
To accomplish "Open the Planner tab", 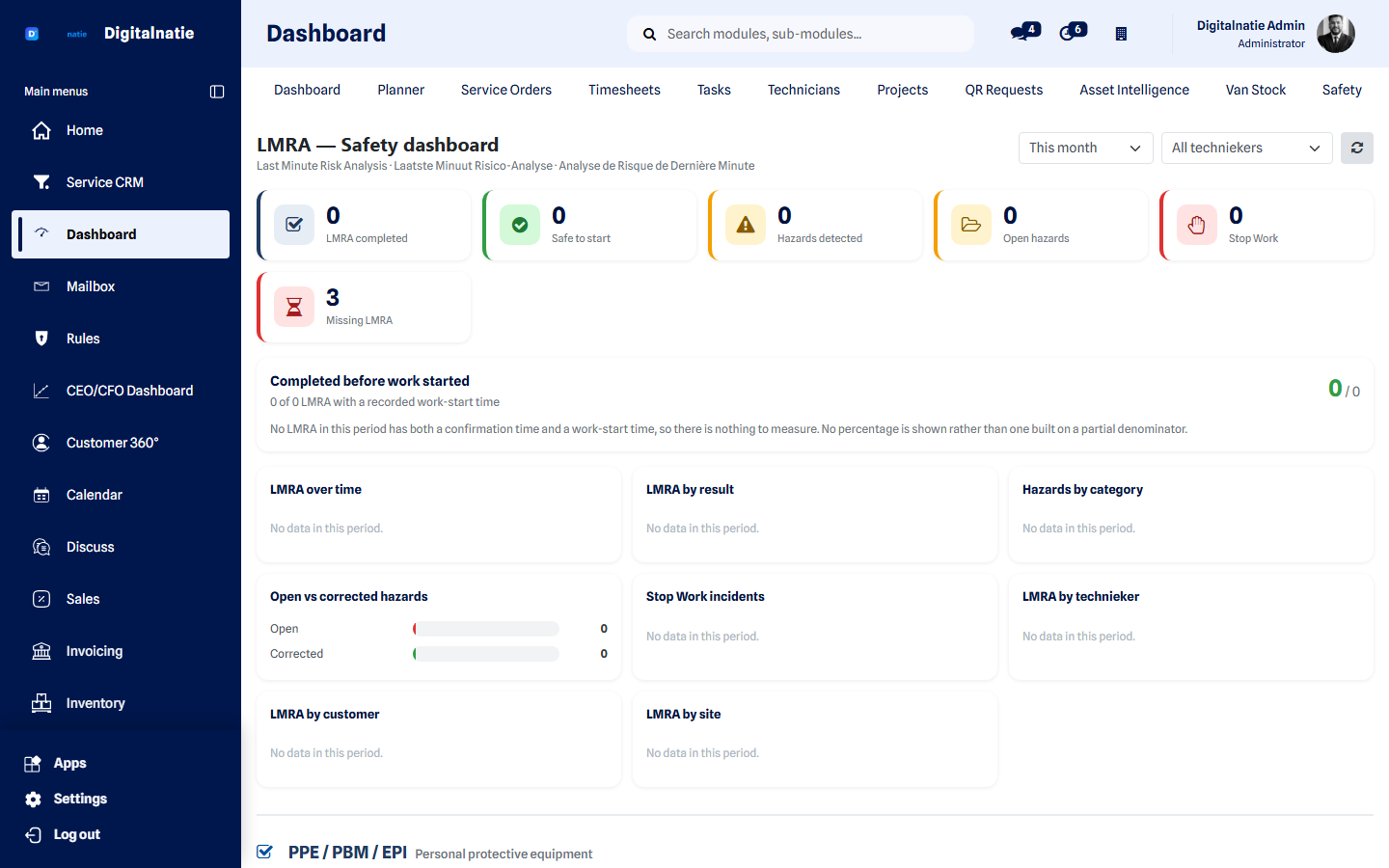I will pyautogui.click(x=400, y=90).
